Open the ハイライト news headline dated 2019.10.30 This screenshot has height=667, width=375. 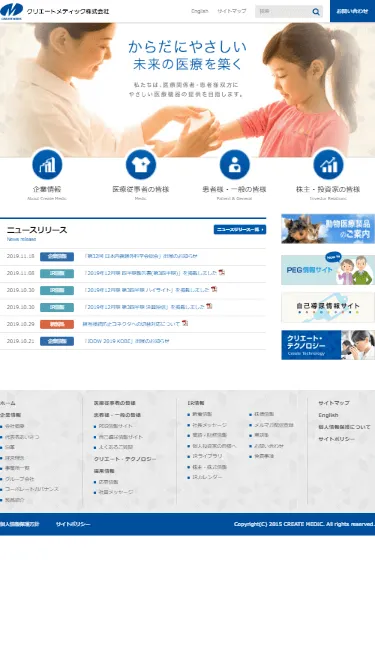coord(147,290)
